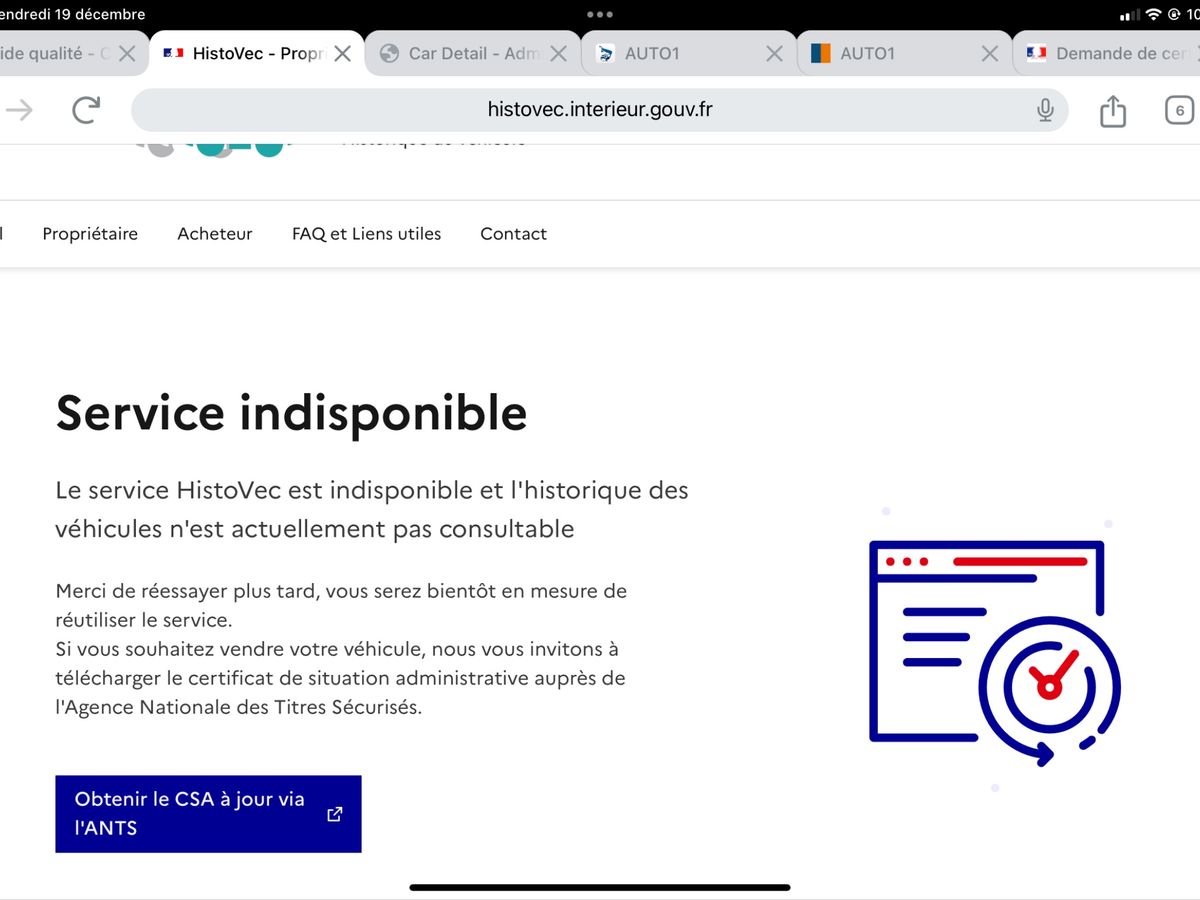Close the first AUTO1 tab with blue favicon

coord(774,54)
